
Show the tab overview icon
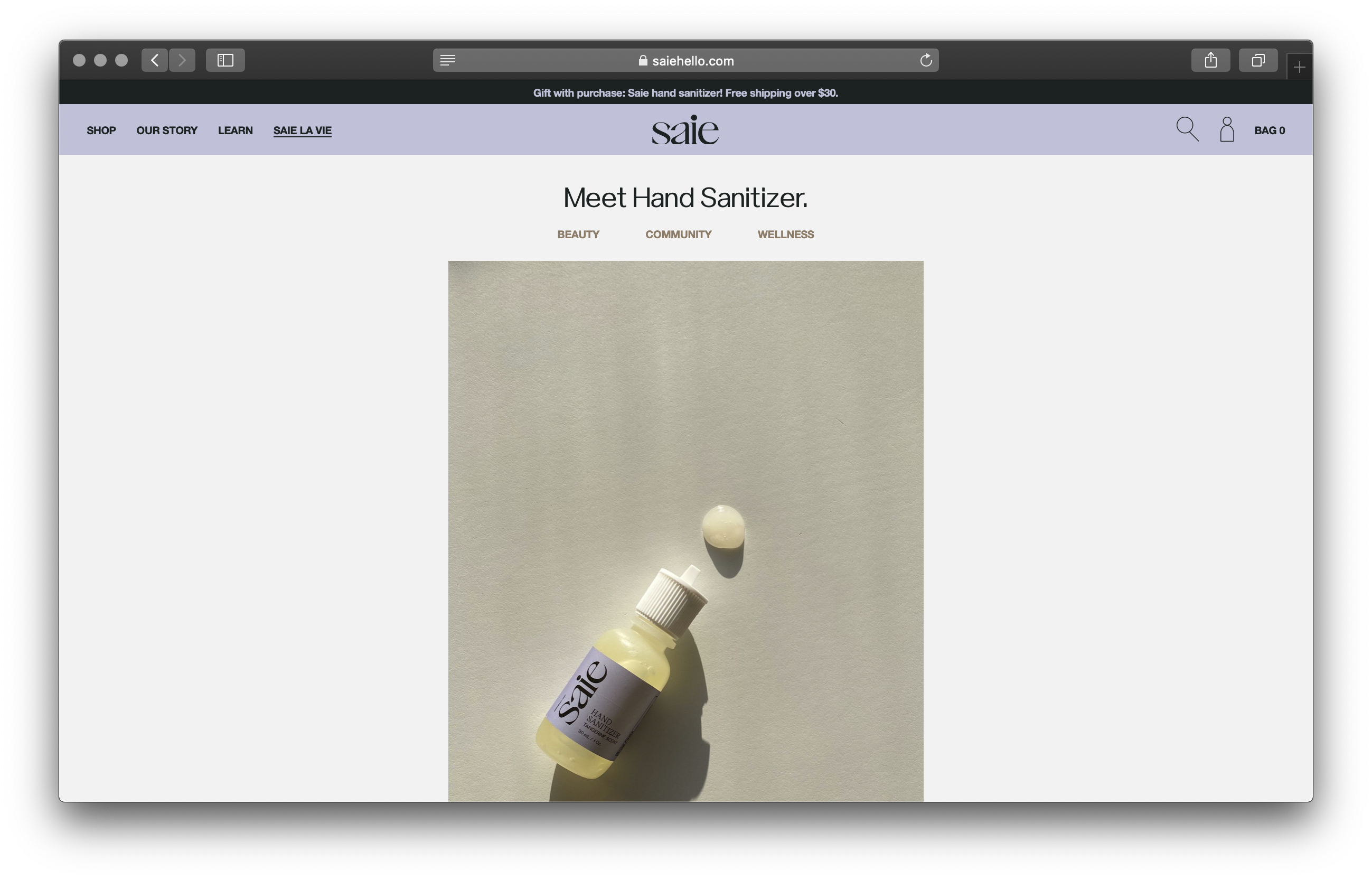1258,60
